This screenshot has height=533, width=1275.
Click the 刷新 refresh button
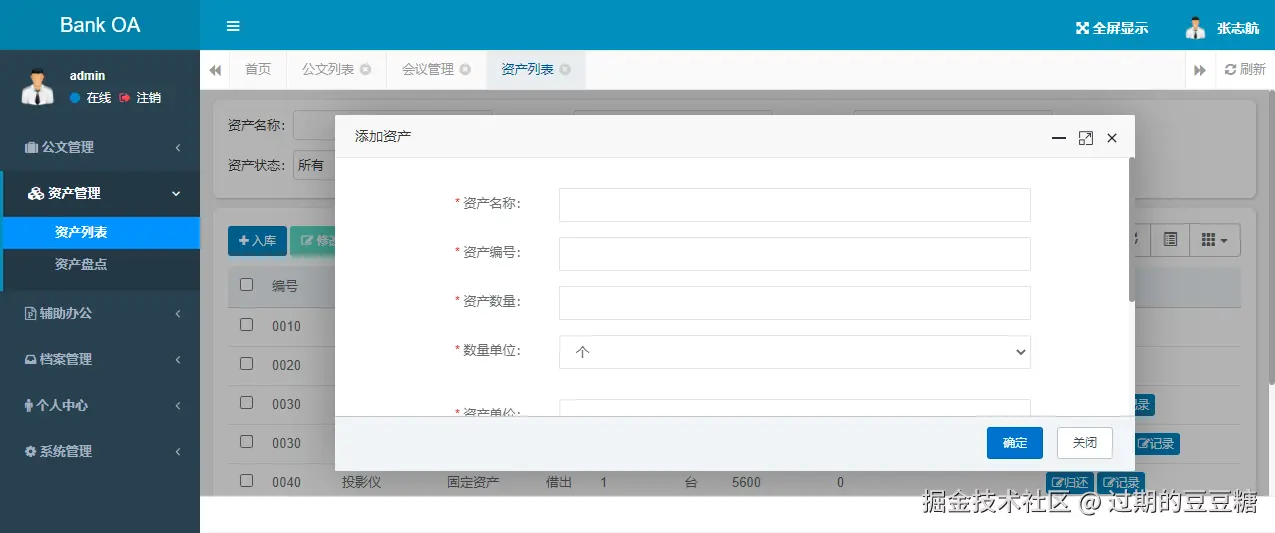(x=1245, y=69)
